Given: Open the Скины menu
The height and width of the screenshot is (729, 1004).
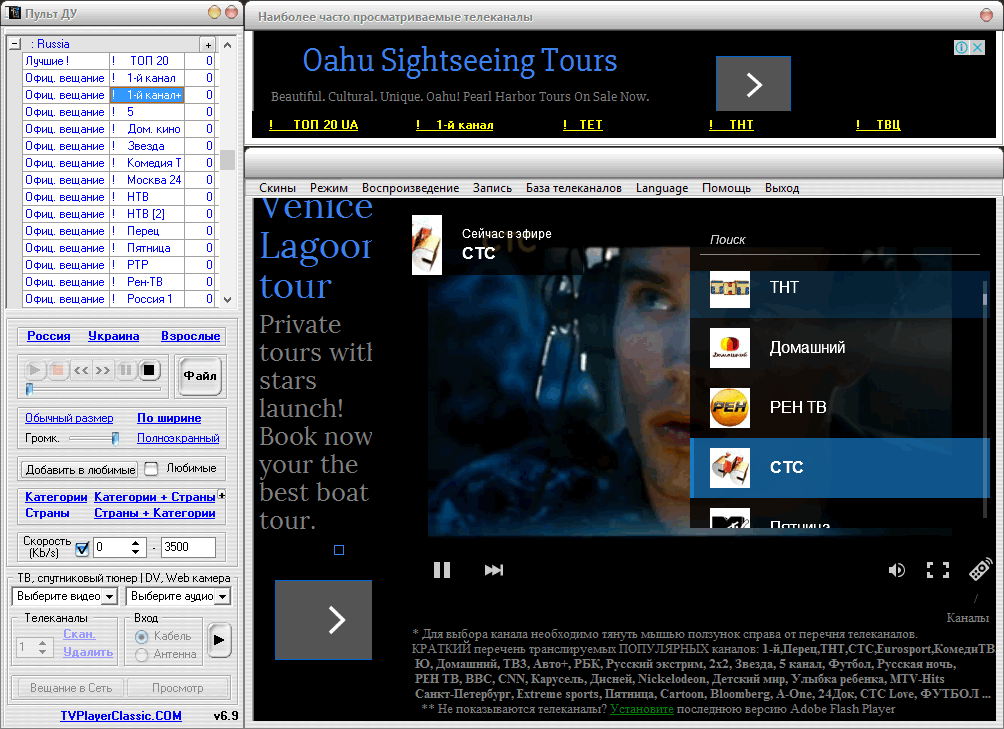Looking at the screenshot, I should coord(277,188).
